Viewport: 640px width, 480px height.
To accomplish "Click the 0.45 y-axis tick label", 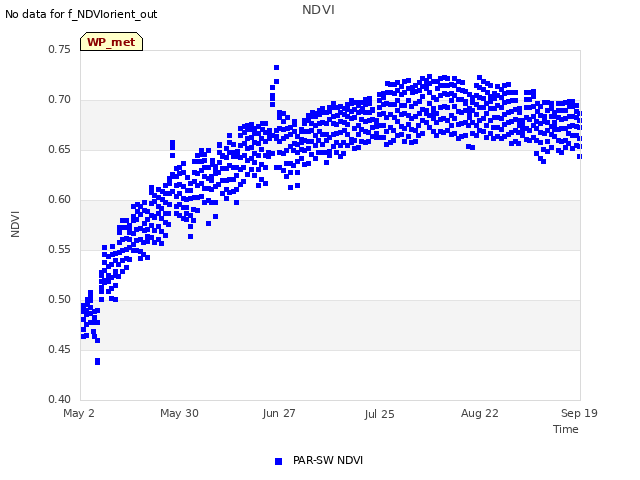I will [59, 349].
